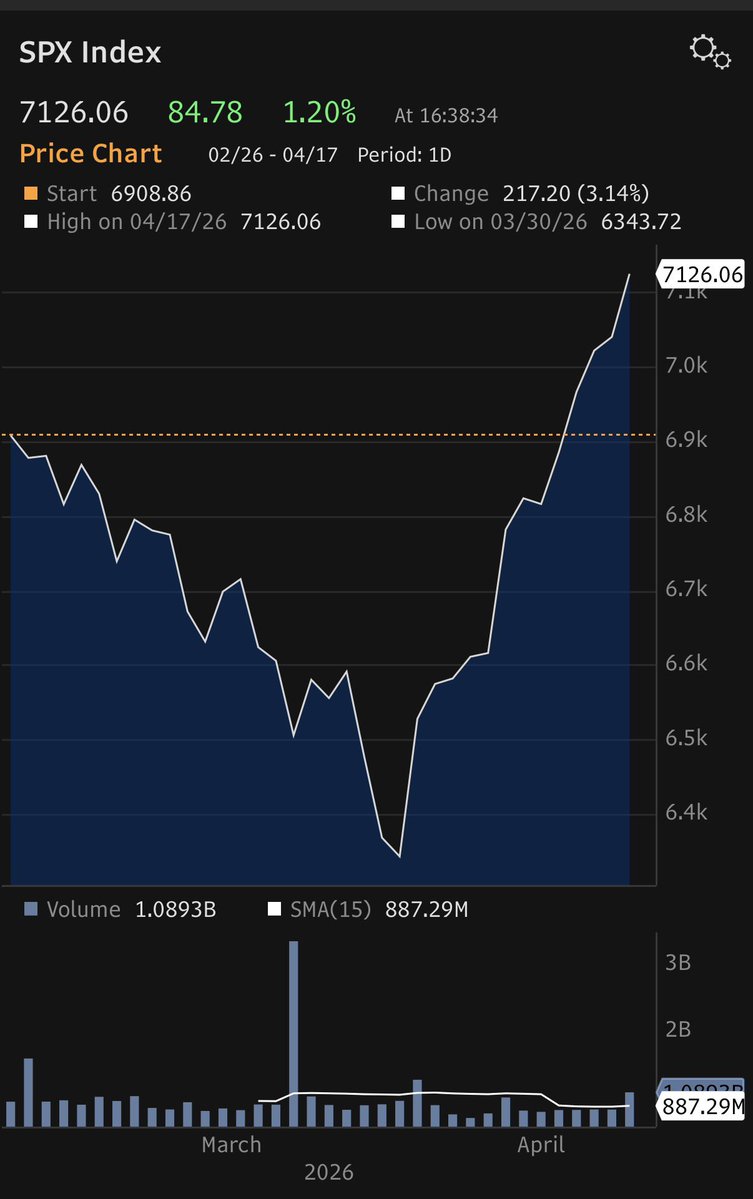The height and width of the screenshot is (1199, 753).
Task: Tap the April label on time axis
Action: click(541, 1145)
